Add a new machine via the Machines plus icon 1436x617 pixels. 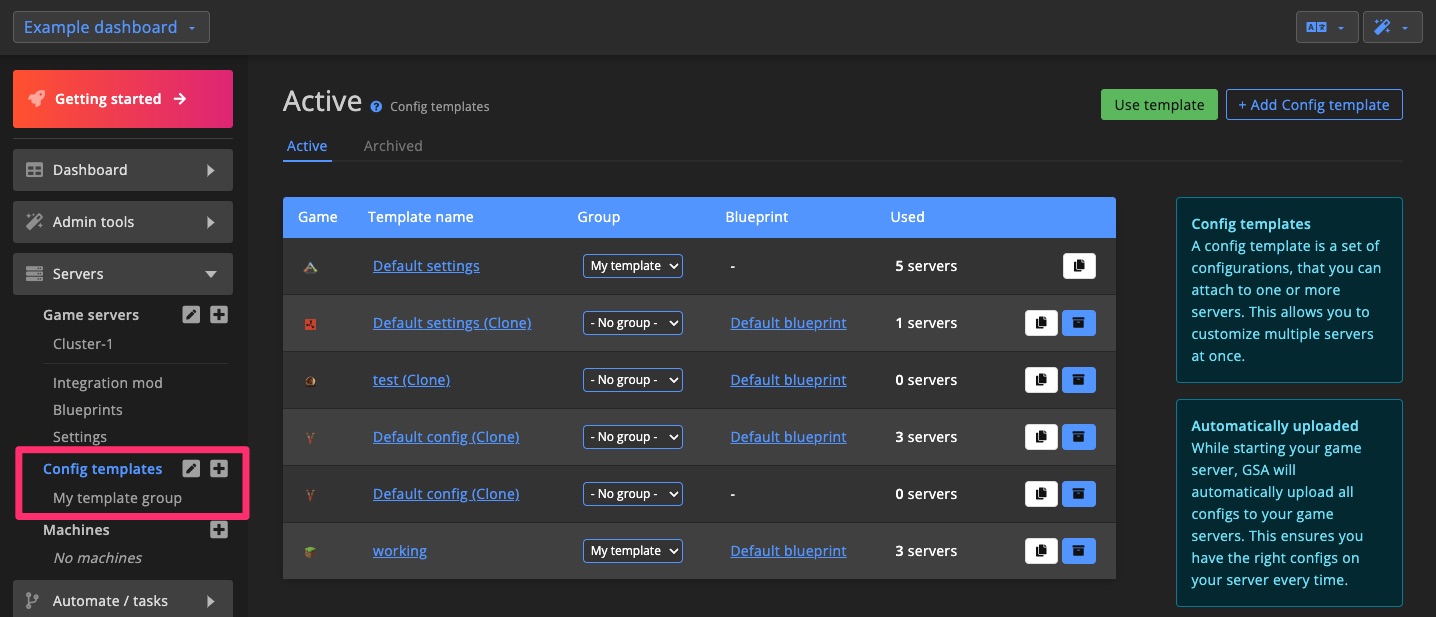(x=219, y=530)
